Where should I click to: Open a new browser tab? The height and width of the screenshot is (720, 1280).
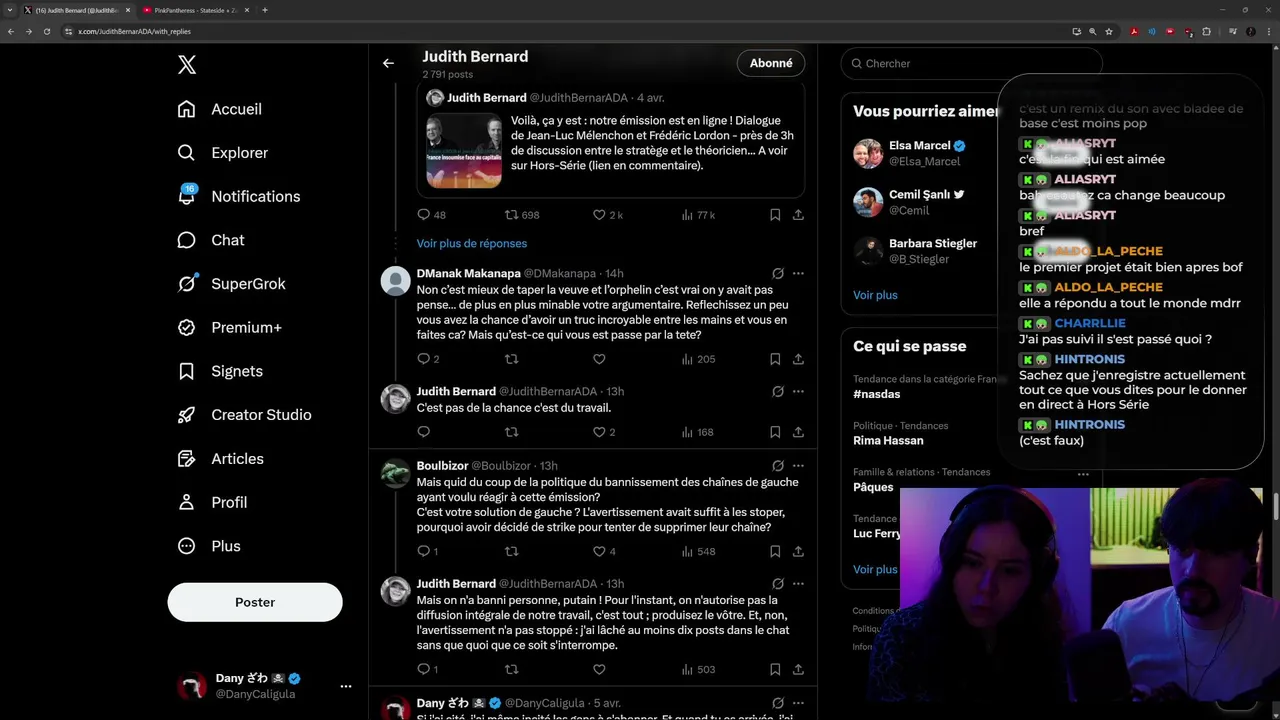tap(264, 10)
